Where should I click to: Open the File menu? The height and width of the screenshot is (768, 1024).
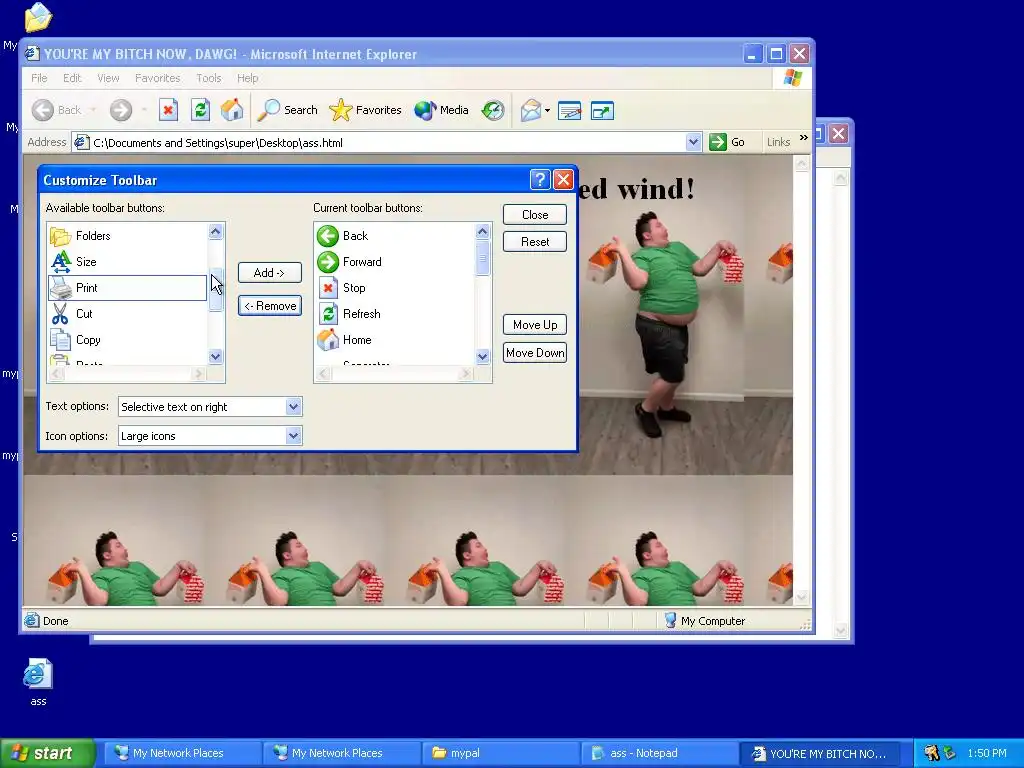coord(39,78)
